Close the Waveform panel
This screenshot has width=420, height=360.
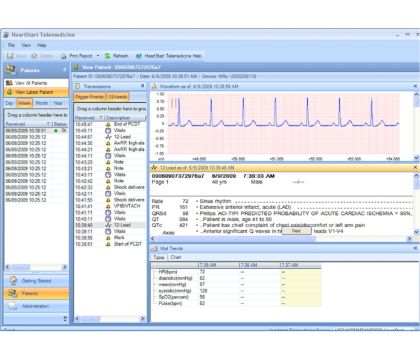415,86
